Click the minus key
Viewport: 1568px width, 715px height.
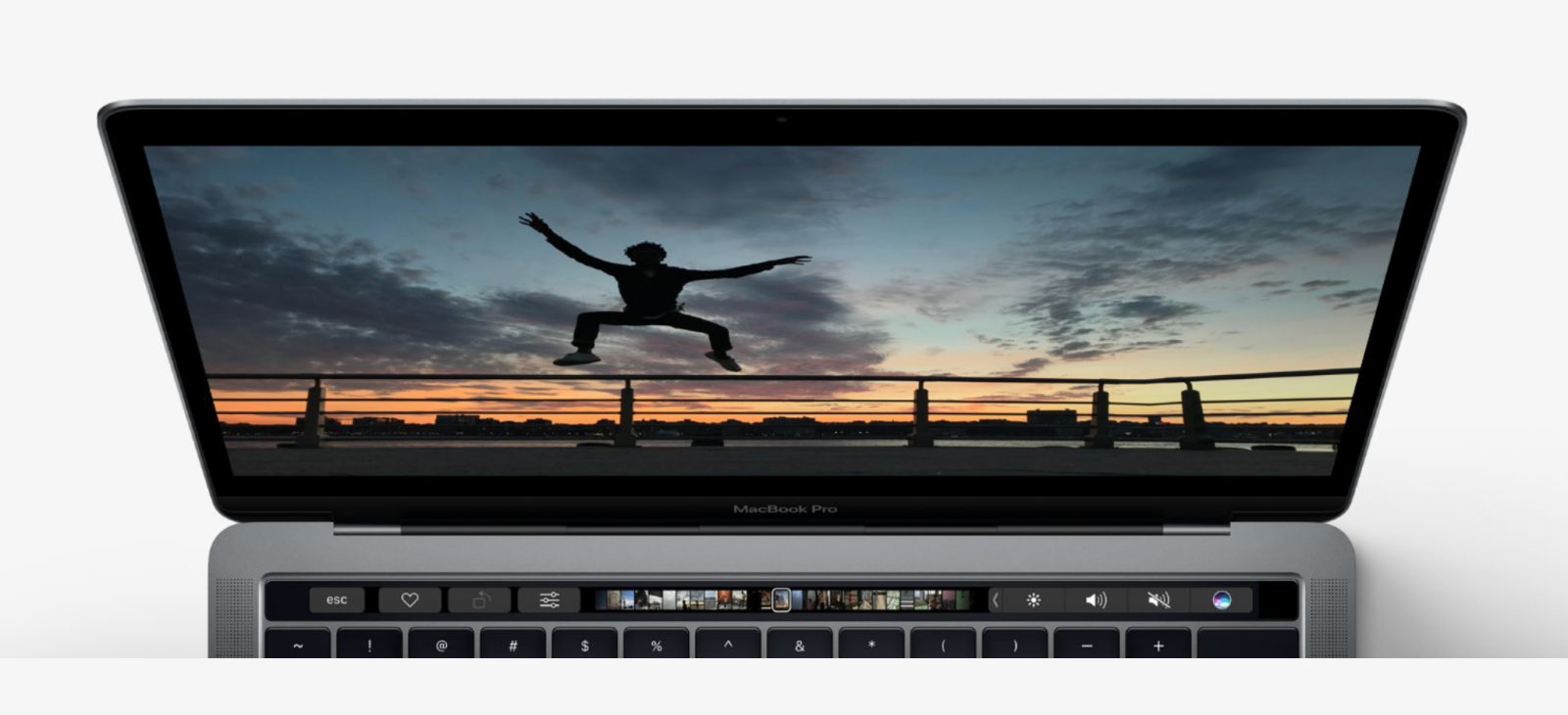click(x=1087, y=644)
